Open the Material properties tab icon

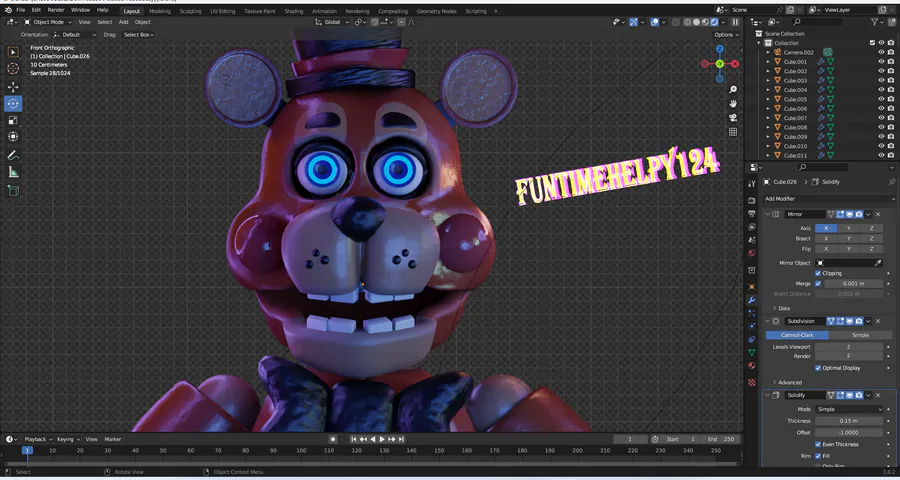(752, 366)
